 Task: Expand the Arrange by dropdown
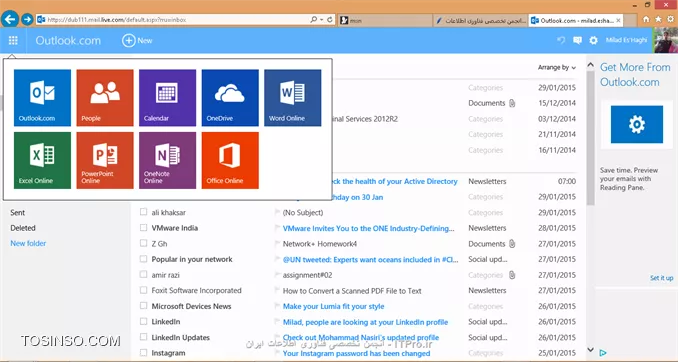click(x=557, y=67)
